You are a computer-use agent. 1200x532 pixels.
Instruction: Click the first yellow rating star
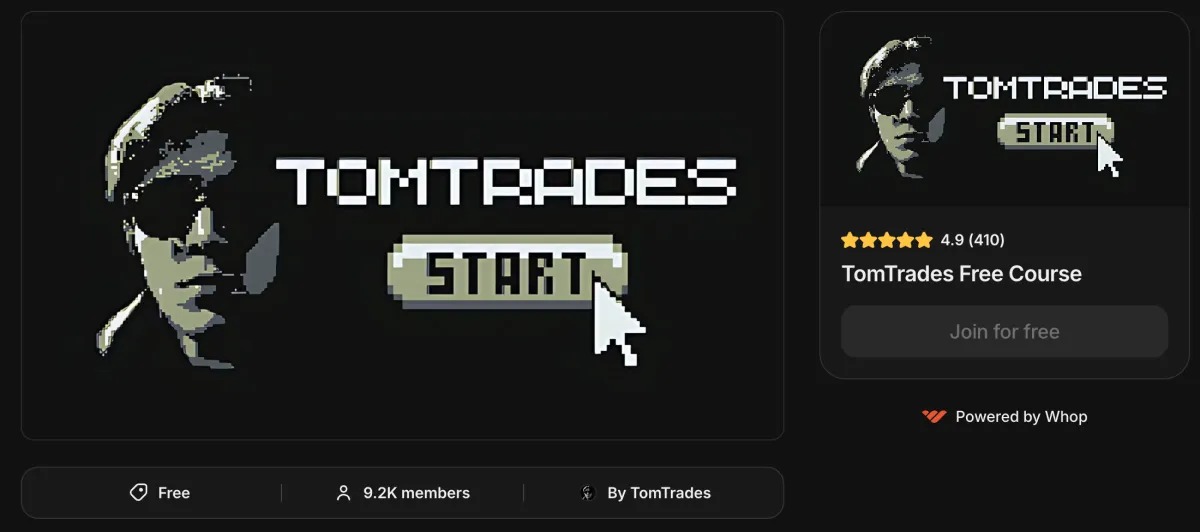point(850,240)
